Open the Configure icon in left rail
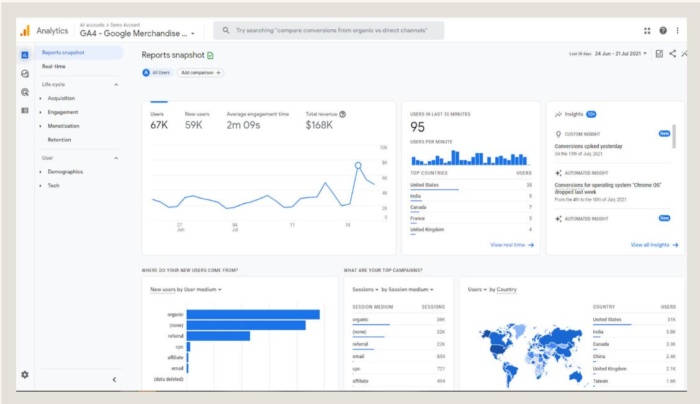The image size is (700, 404). [25, 110]
